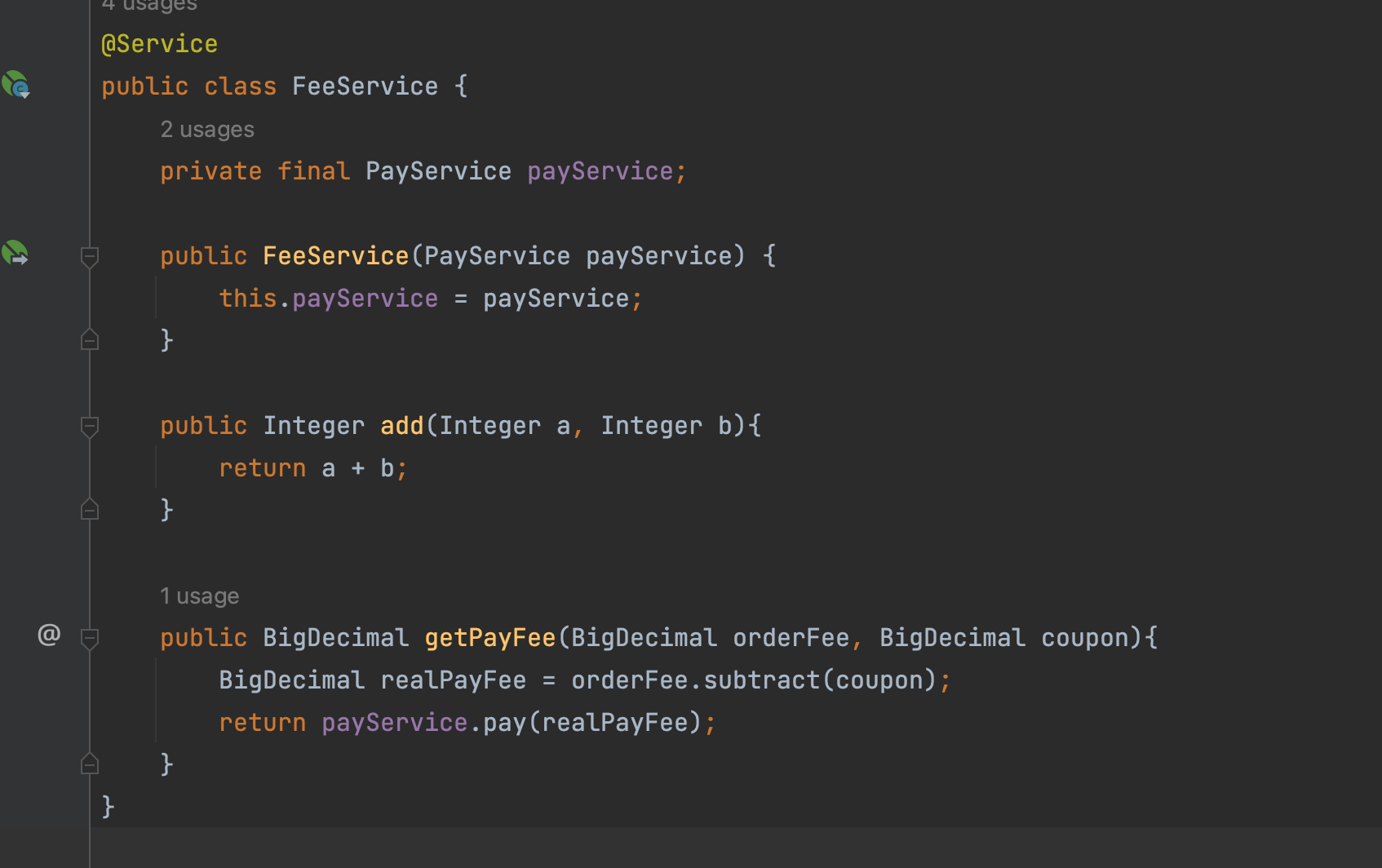Click the @Service annotation

tap(160, 44)
